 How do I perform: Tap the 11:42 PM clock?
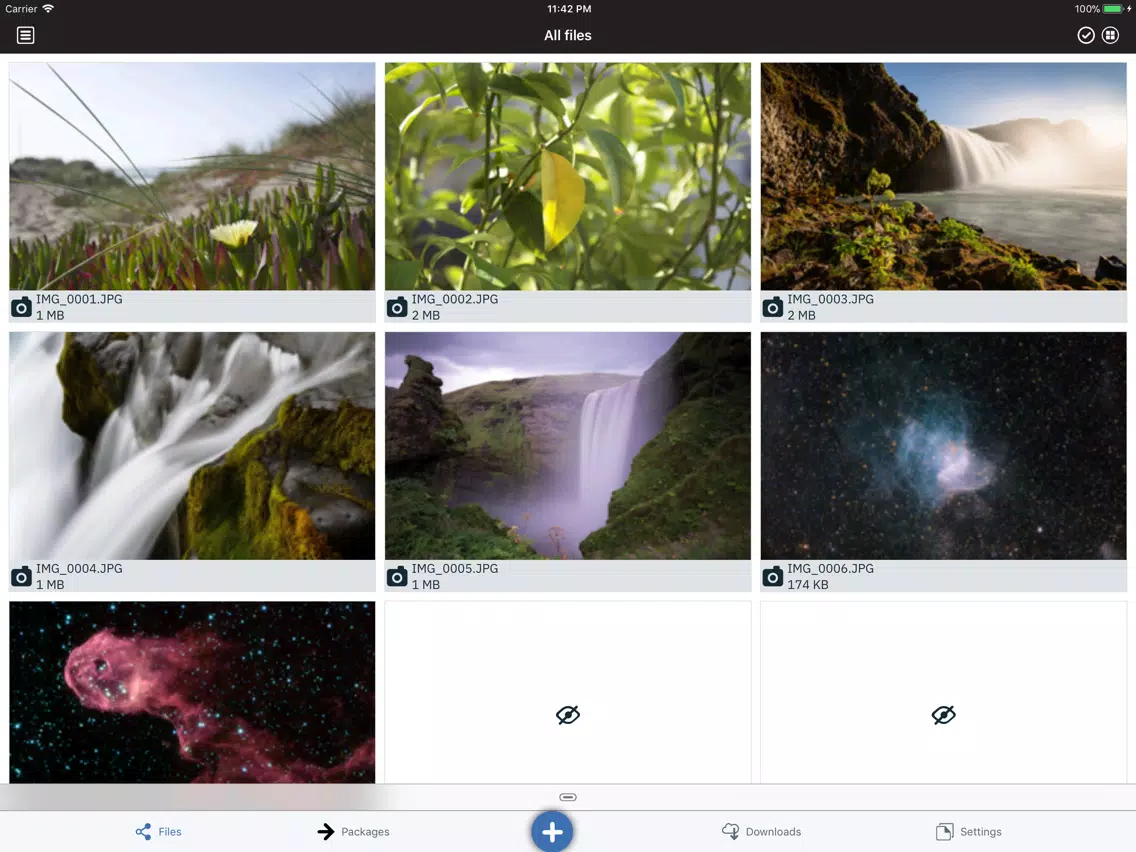pos(569,9)
